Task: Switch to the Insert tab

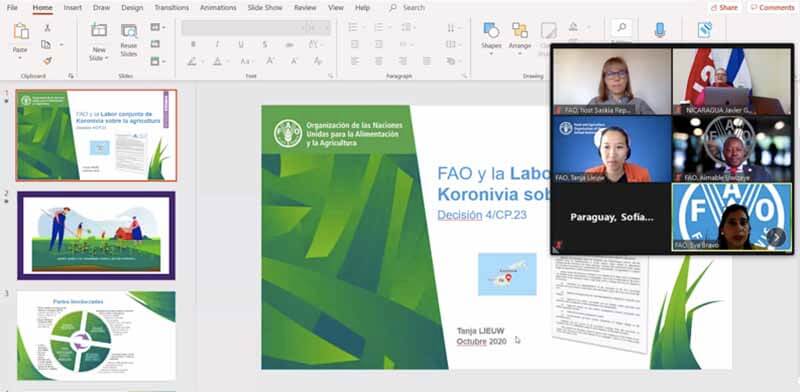Action: pyautogui.click(x=72, y=8)
